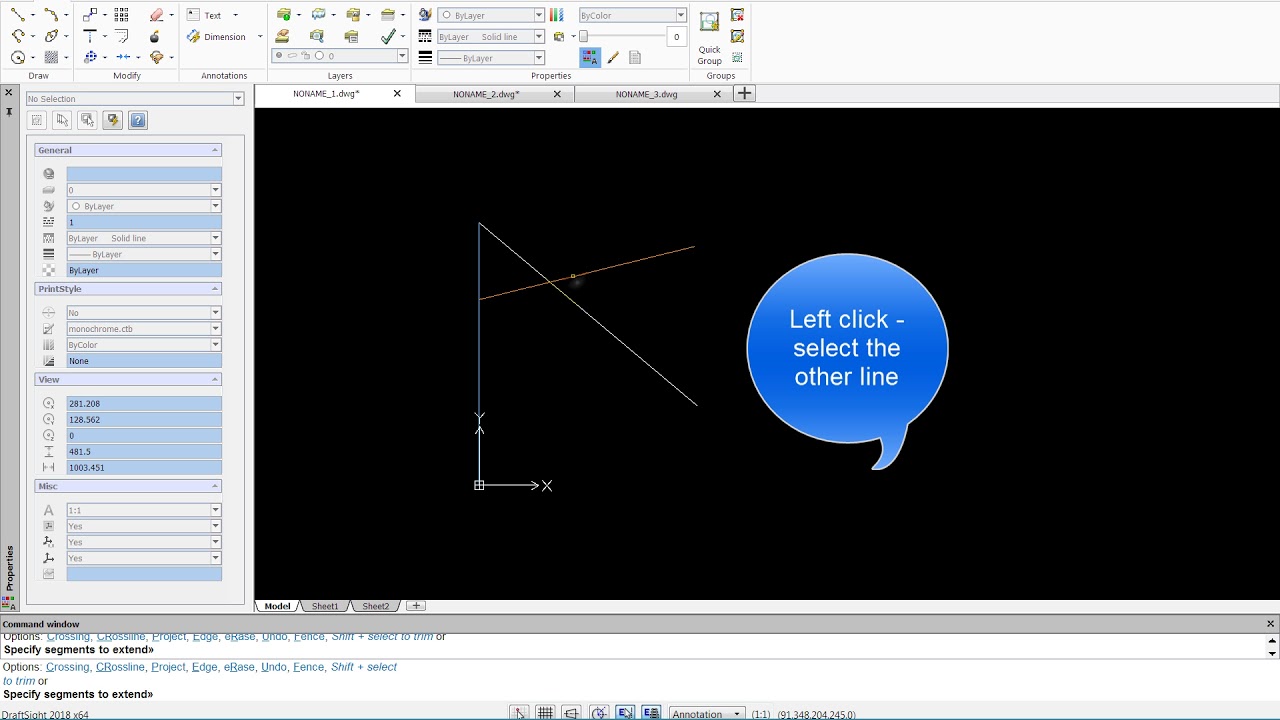Click the Dimension annotation tool

[217, 37]
